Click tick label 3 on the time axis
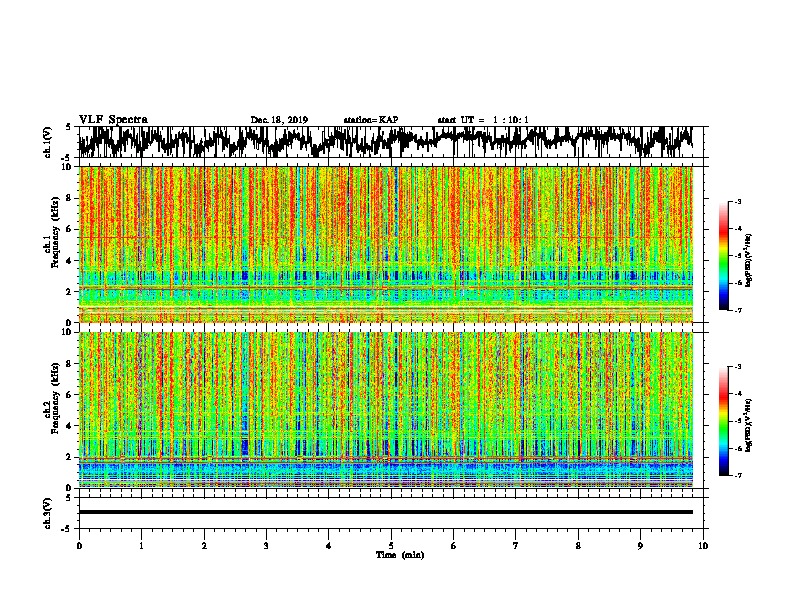Viewport: 792px width, 612px height. pos(266,546)
